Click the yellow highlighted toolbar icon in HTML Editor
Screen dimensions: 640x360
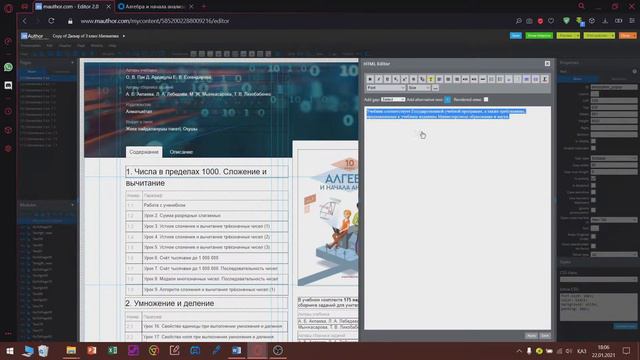pyautogui.click(x=431, y=79)
